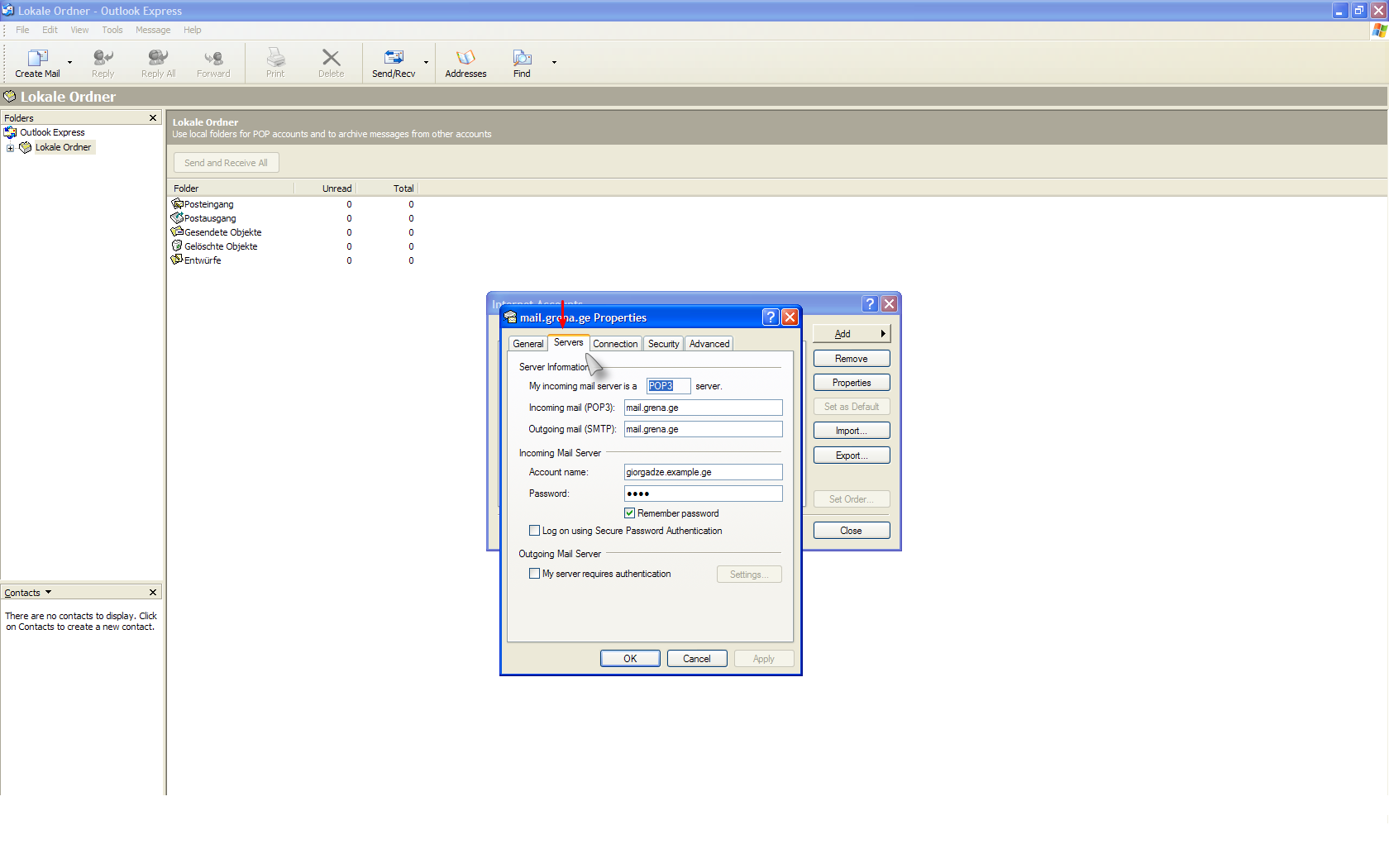Screen dimensions: 1389x868
Task: Click the Send/Recv toolbar icon
Action: (394, 59)
